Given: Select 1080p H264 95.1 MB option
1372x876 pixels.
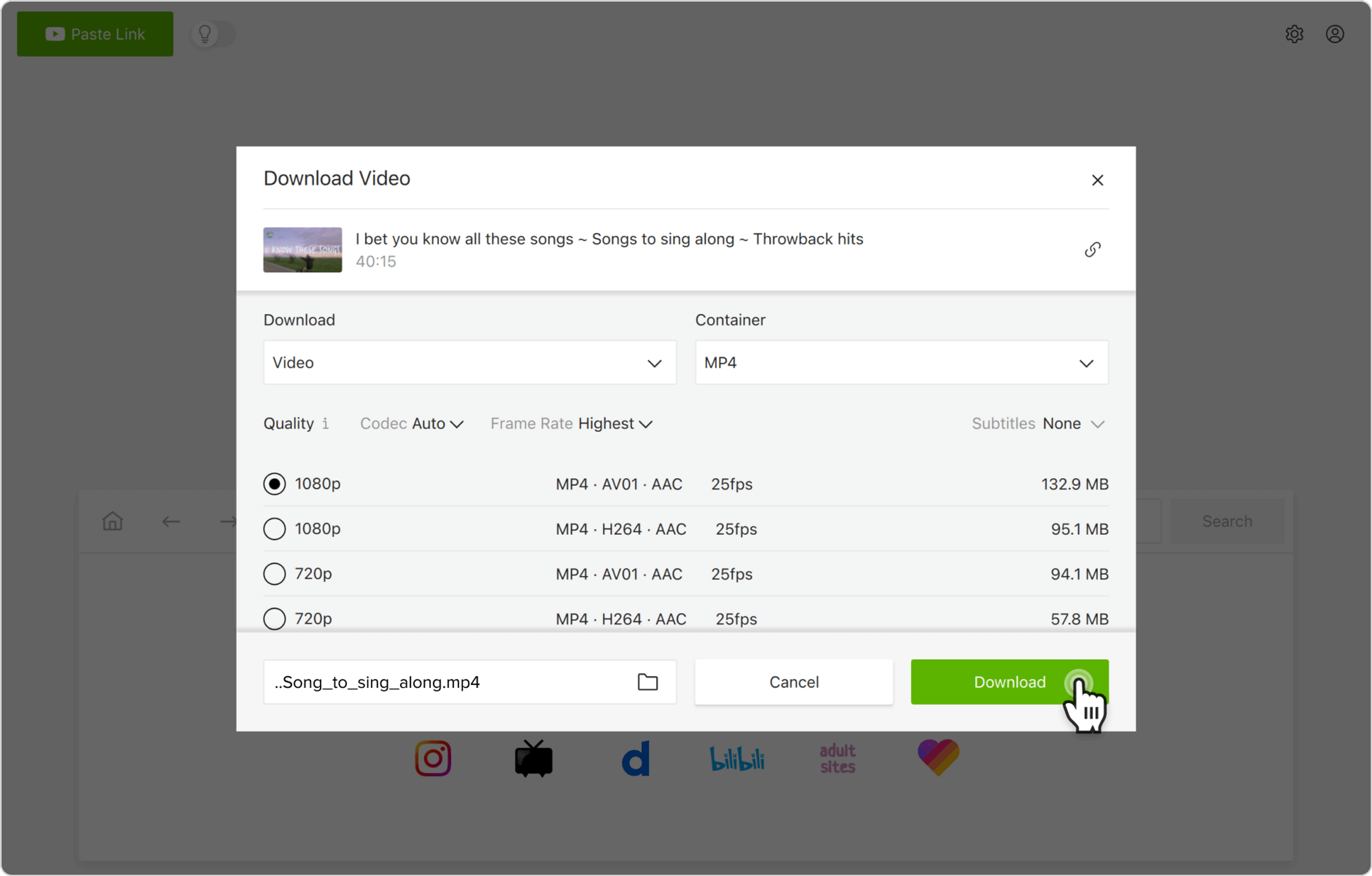Looking at the screenshot, I should coord(275,529).
